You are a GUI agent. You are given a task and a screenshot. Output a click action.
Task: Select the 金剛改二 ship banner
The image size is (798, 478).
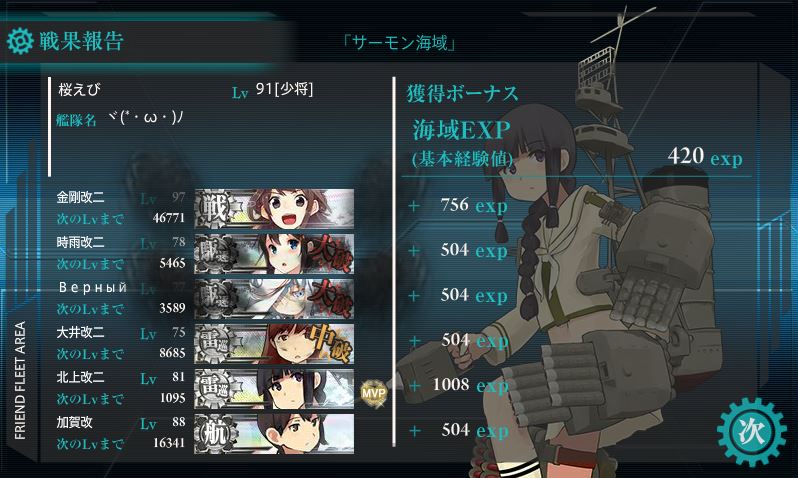click(274, 208)
